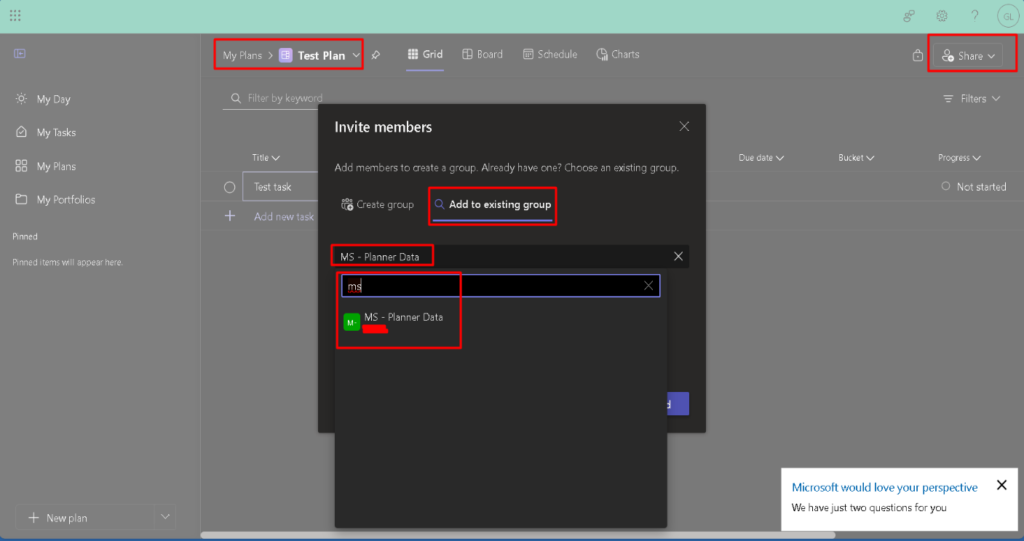
Task: Open Progress column dropdown
Action: (959, 157)
